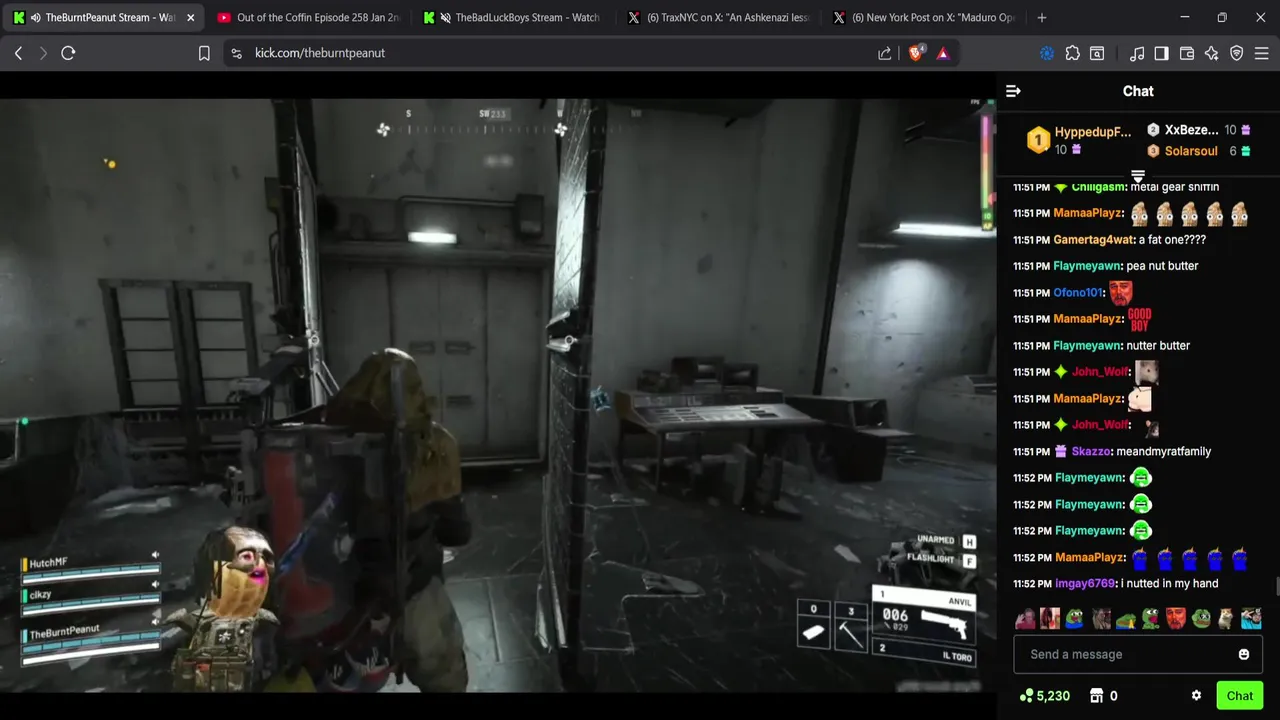Go back to the previous page

pos(18,53)
